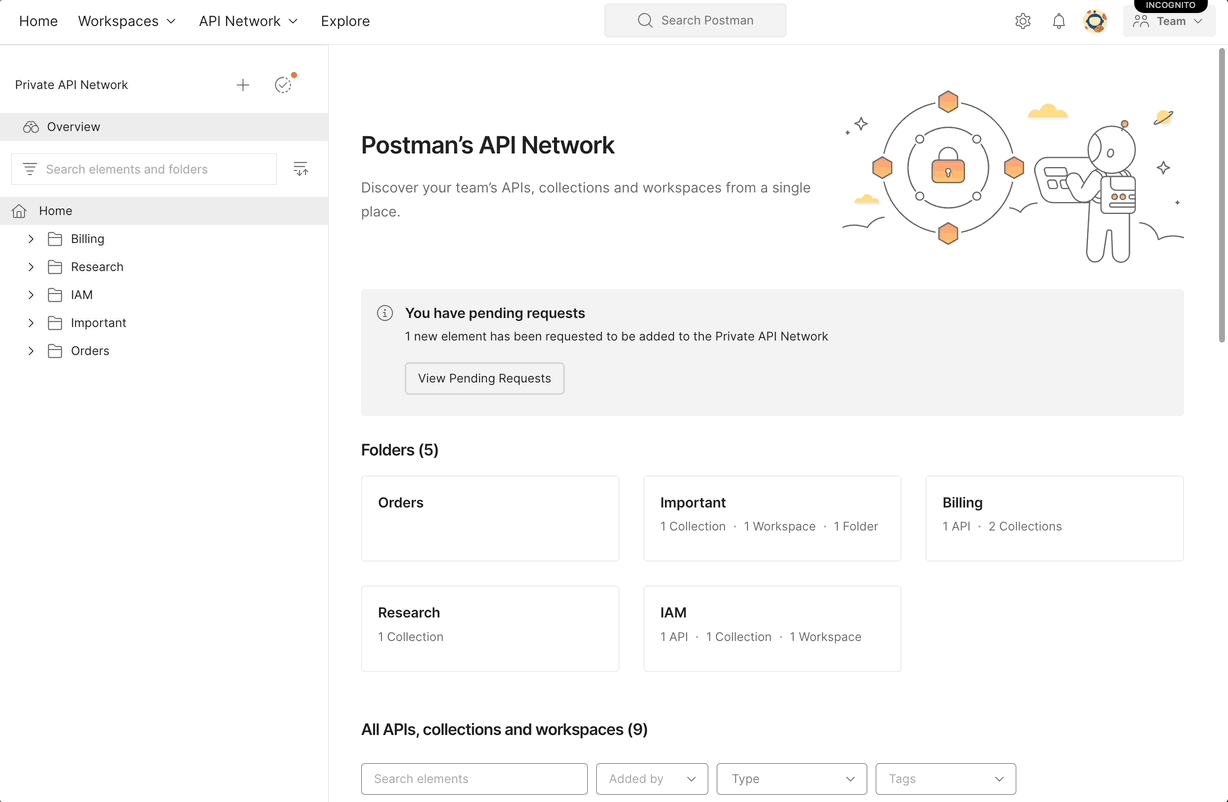Expand the IAM folder in the sidebar
1228x802 pixels.
30,295
